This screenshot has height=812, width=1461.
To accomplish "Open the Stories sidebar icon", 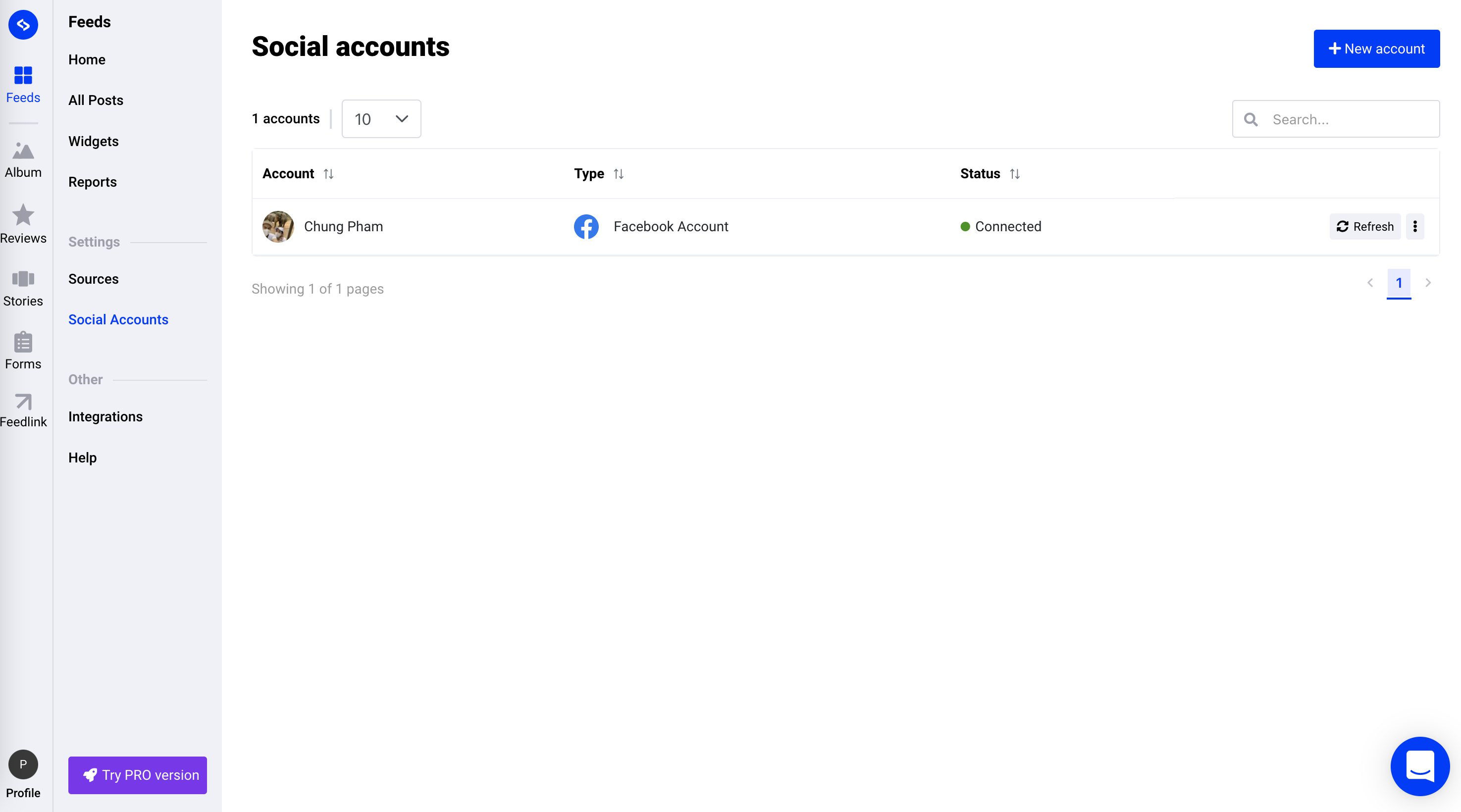I will 23,278.
